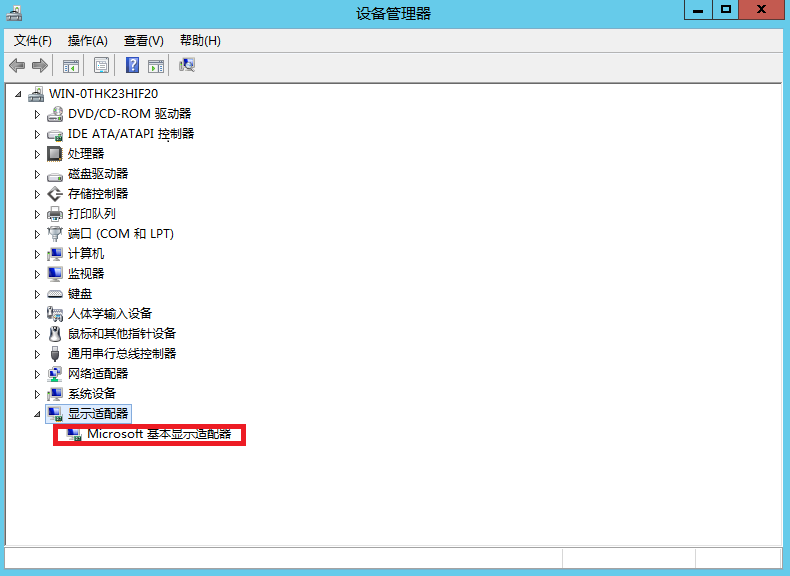
Task: Expand the 鼠标和其他指针设备 node arrow
Action: coord(37,334)
